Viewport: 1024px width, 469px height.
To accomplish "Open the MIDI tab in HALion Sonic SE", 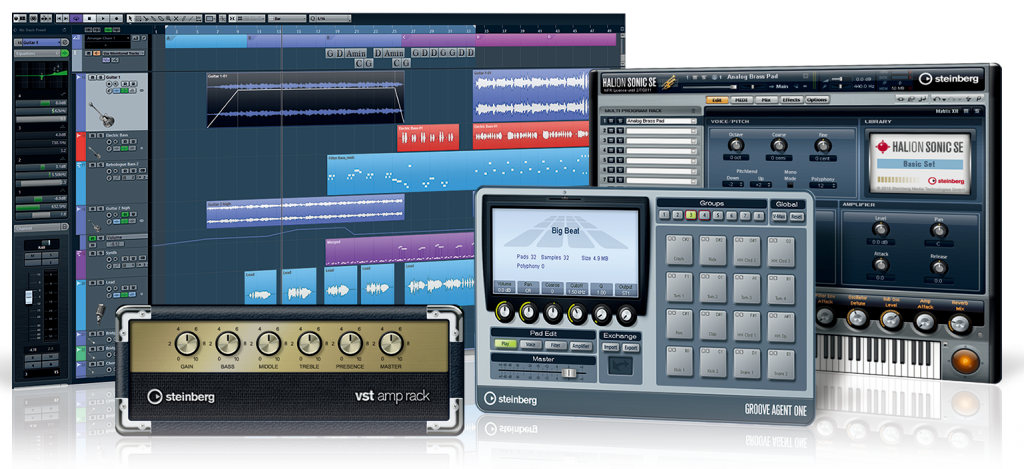I will click(742, 100).
